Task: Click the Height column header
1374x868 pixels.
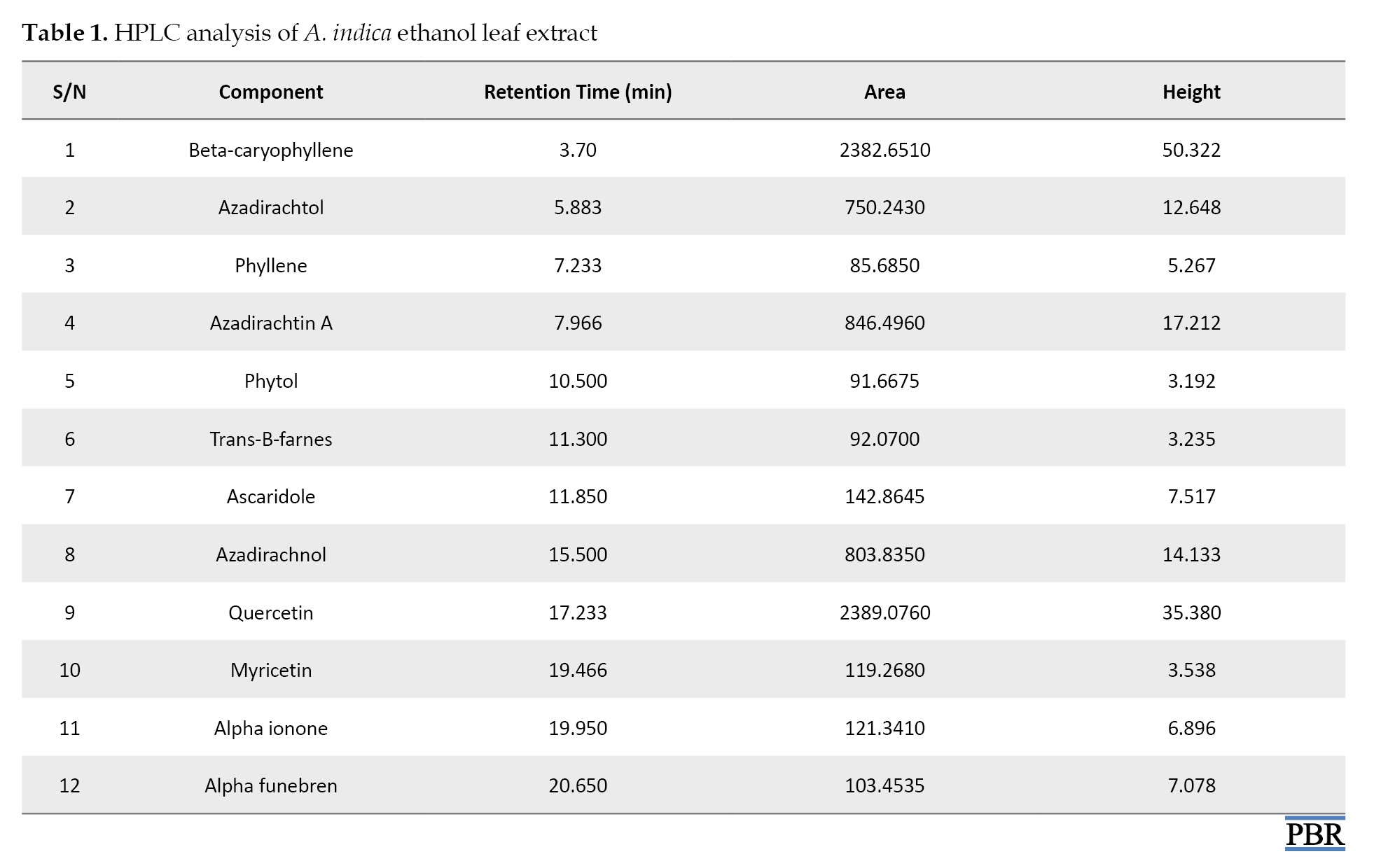Action: 1191,92
